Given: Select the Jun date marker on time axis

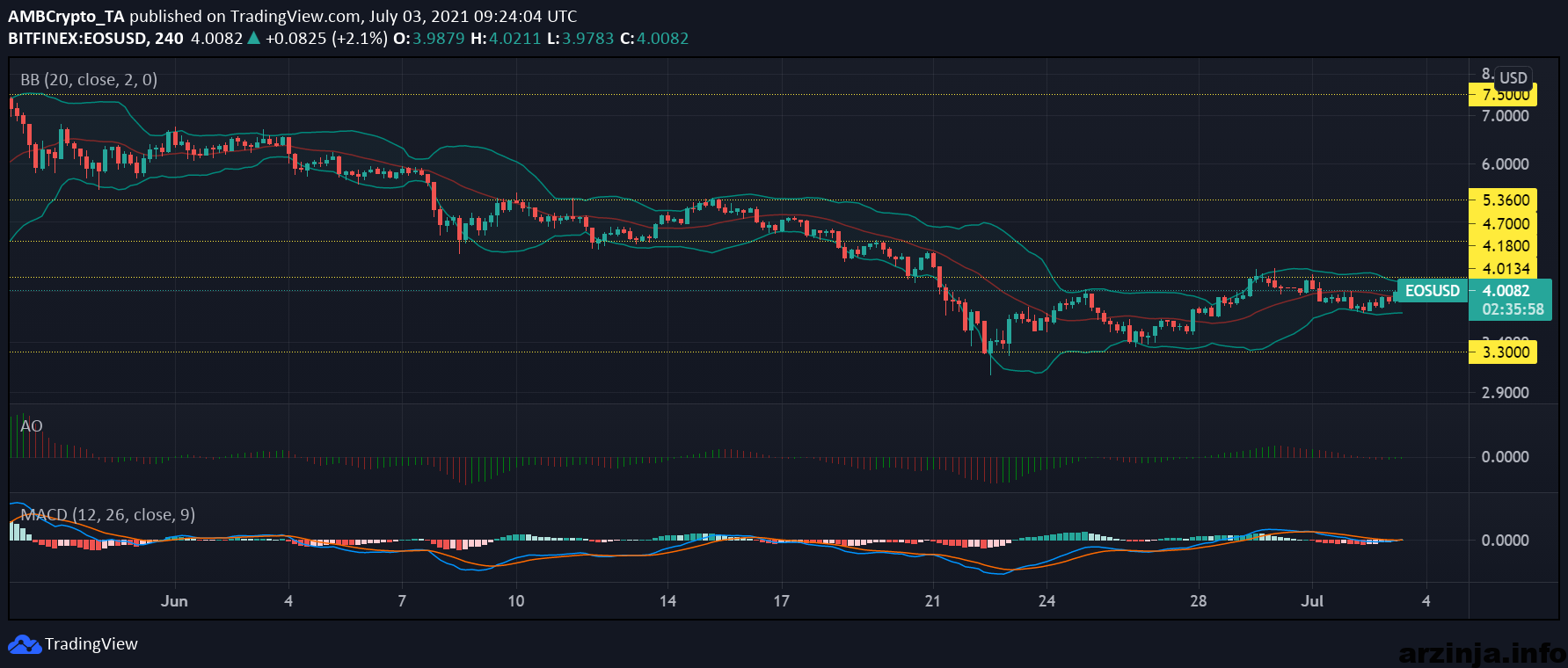Looking at the screenshot, I should click(174, 601).
